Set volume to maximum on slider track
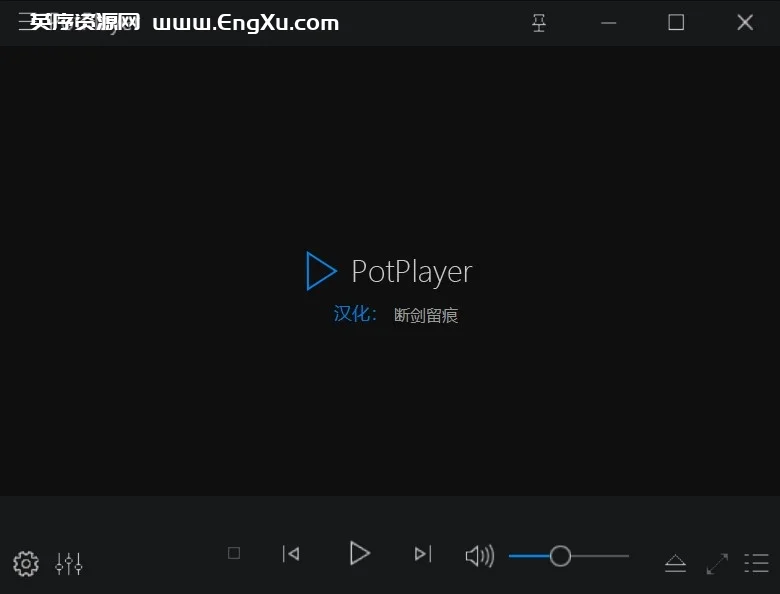The width and height of the screenshot is (780, 594). [627, 556]
